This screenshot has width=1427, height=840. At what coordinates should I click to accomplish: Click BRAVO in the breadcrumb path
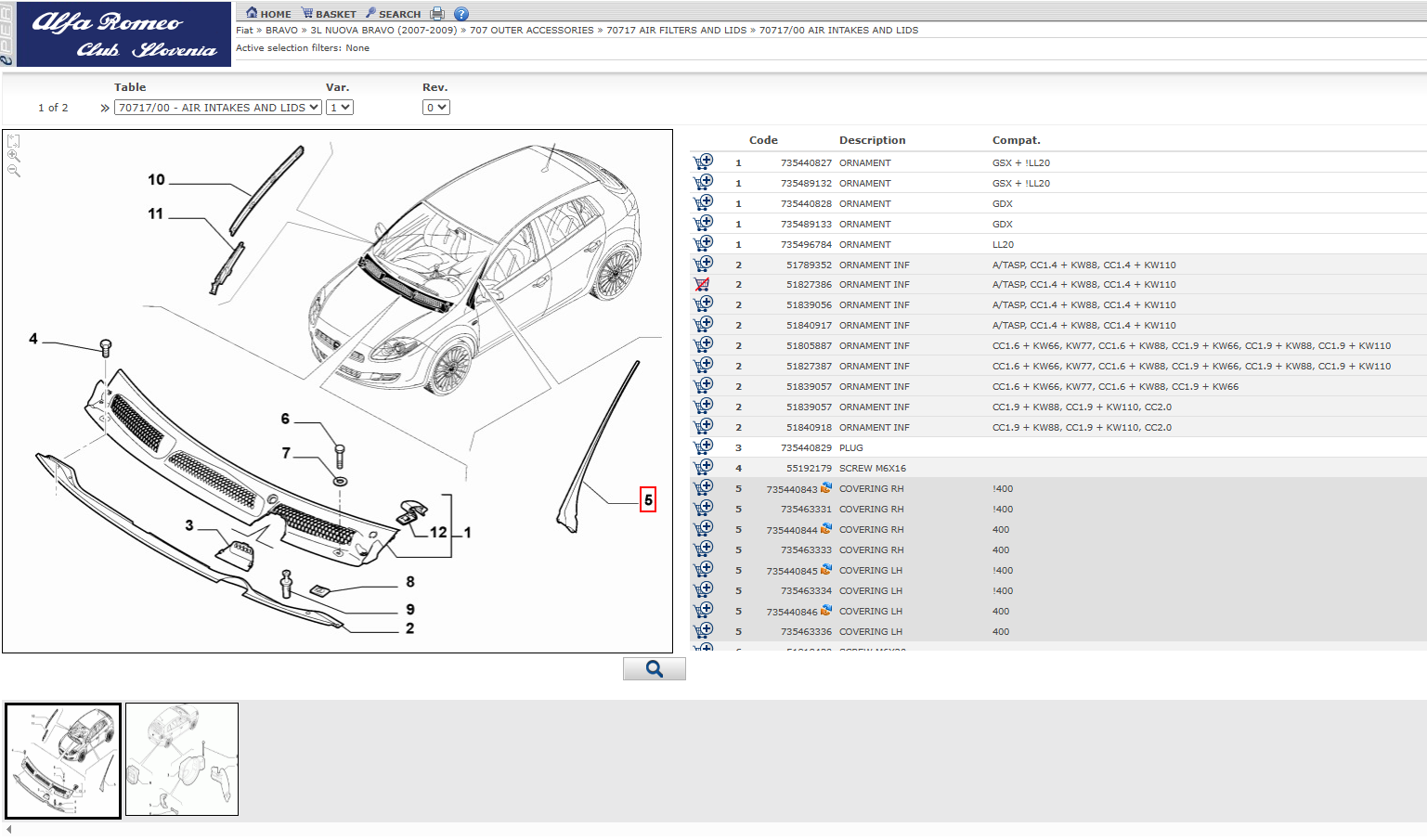[281, 31]
